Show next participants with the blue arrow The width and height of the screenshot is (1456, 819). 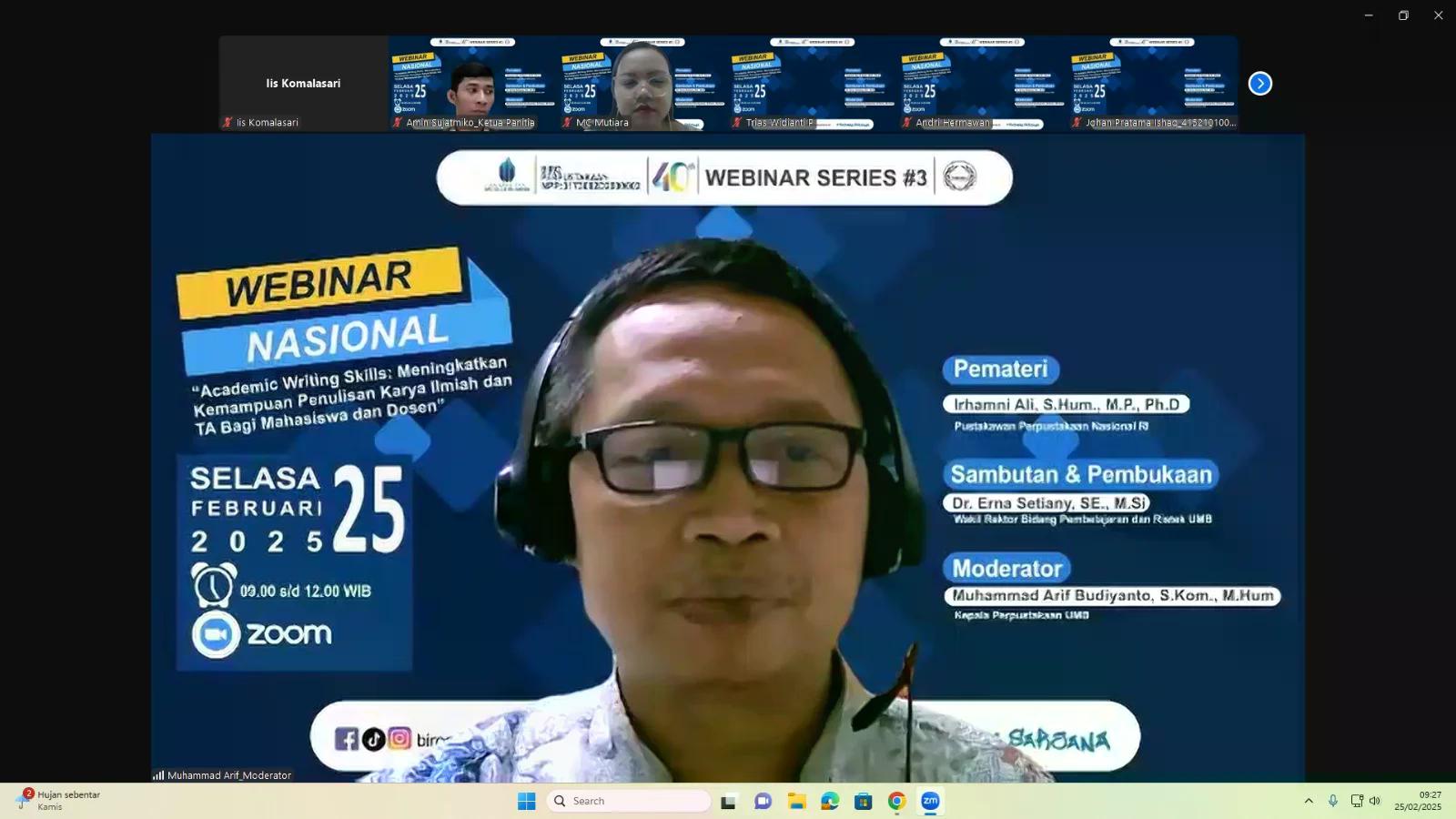click(1259, 84)
